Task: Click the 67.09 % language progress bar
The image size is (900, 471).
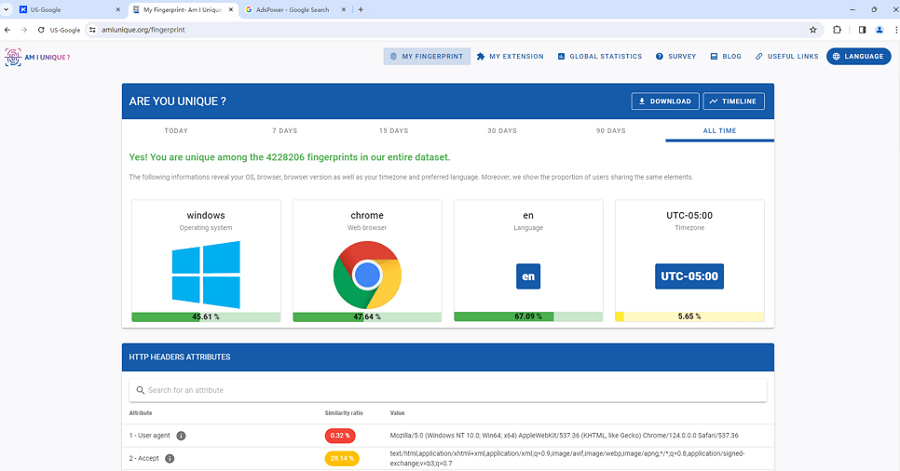Action: [x=528, y=316]
